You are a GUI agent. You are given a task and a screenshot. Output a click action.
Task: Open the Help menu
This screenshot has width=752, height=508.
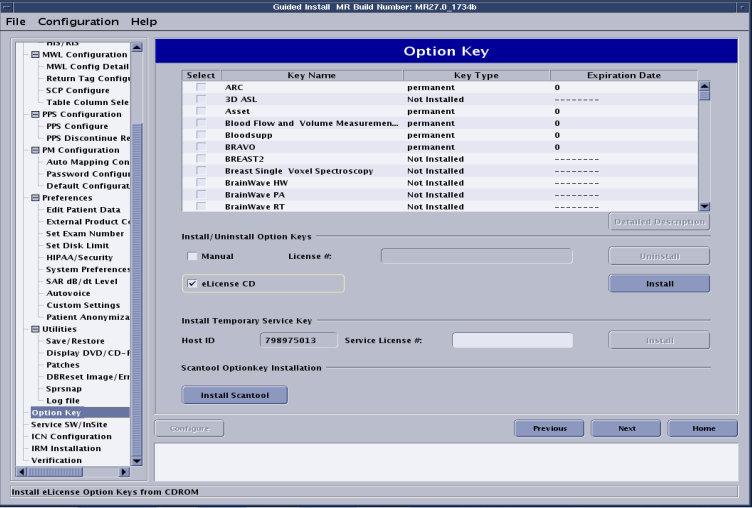(x=144, y=21)
